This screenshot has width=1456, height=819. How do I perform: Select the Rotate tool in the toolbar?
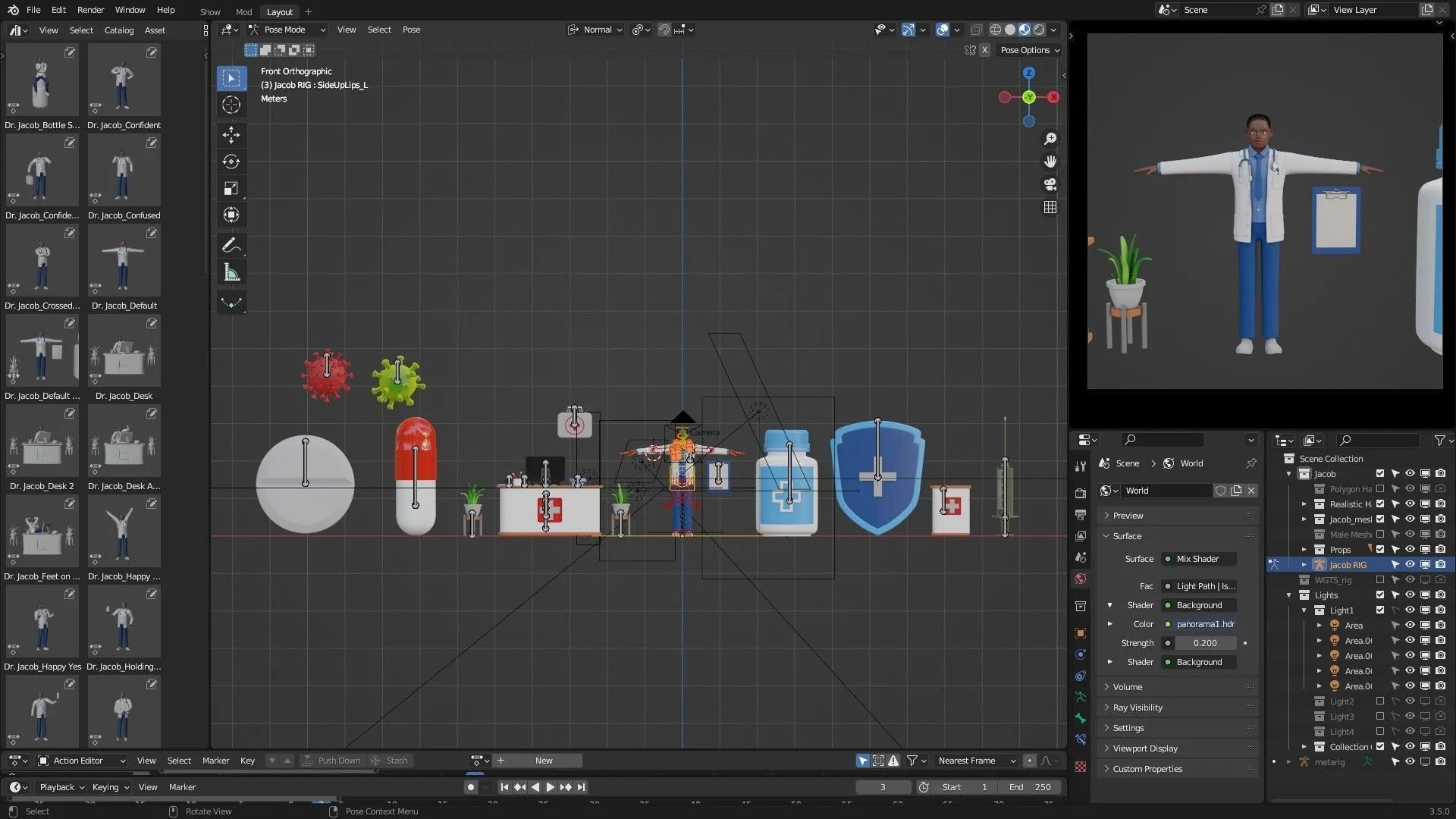click(231, 162)
